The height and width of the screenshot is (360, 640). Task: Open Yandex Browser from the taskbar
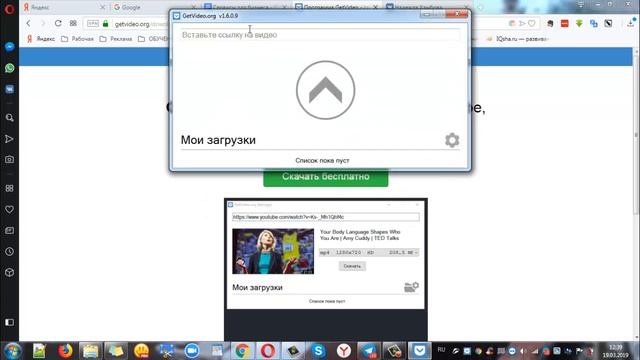(x=344, y=351)
